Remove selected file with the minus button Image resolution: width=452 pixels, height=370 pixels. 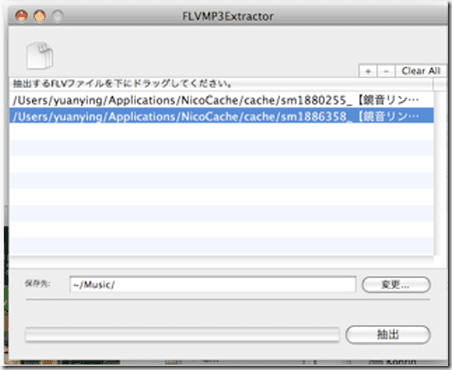tap(386, 71)
